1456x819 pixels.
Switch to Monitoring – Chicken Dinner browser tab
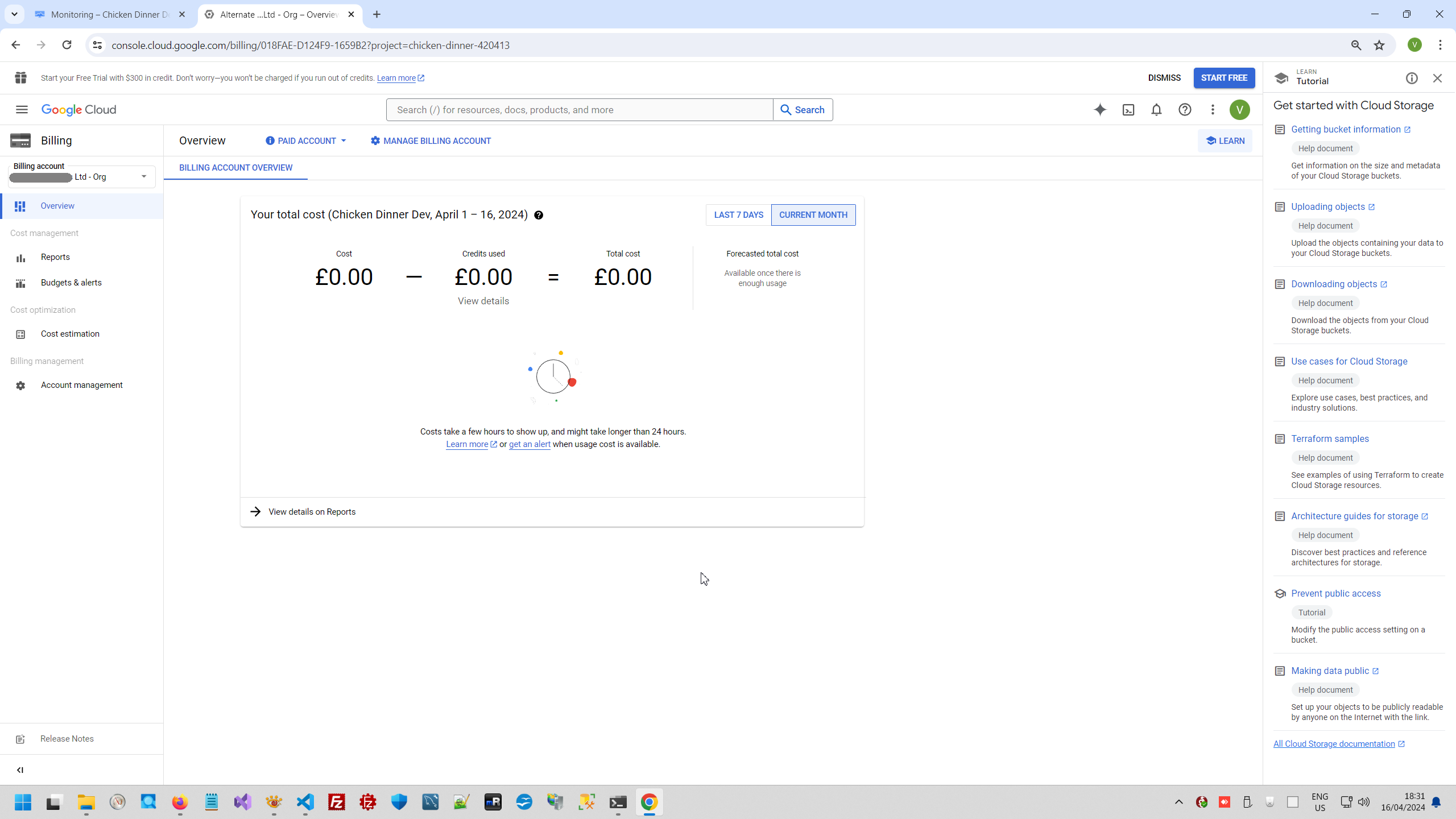[x=108, y=15]
